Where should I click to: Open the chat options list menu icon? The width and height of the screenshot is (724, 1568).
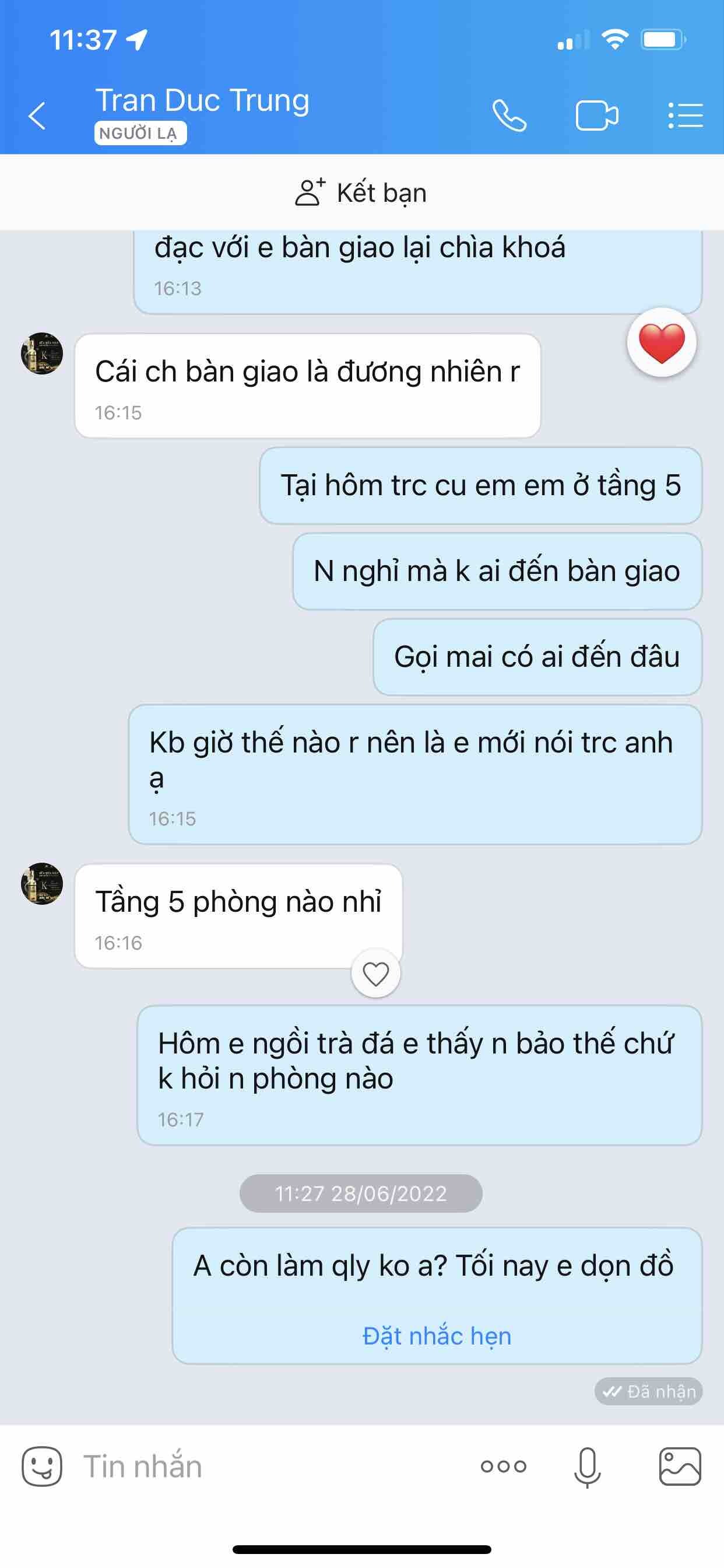(685, 116)
